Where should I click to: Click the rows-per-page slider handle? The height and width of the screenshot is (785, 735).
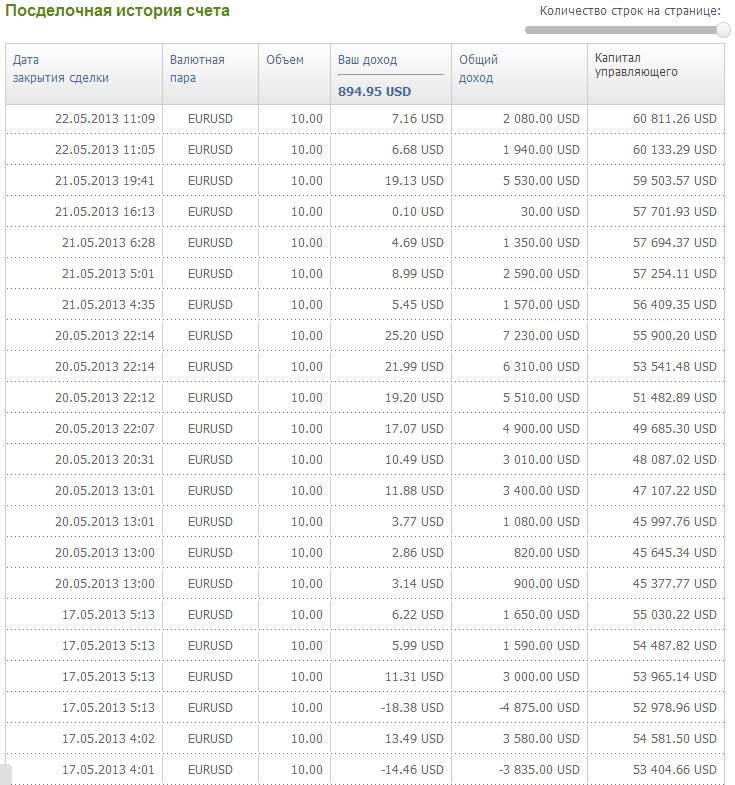(723, 30)
